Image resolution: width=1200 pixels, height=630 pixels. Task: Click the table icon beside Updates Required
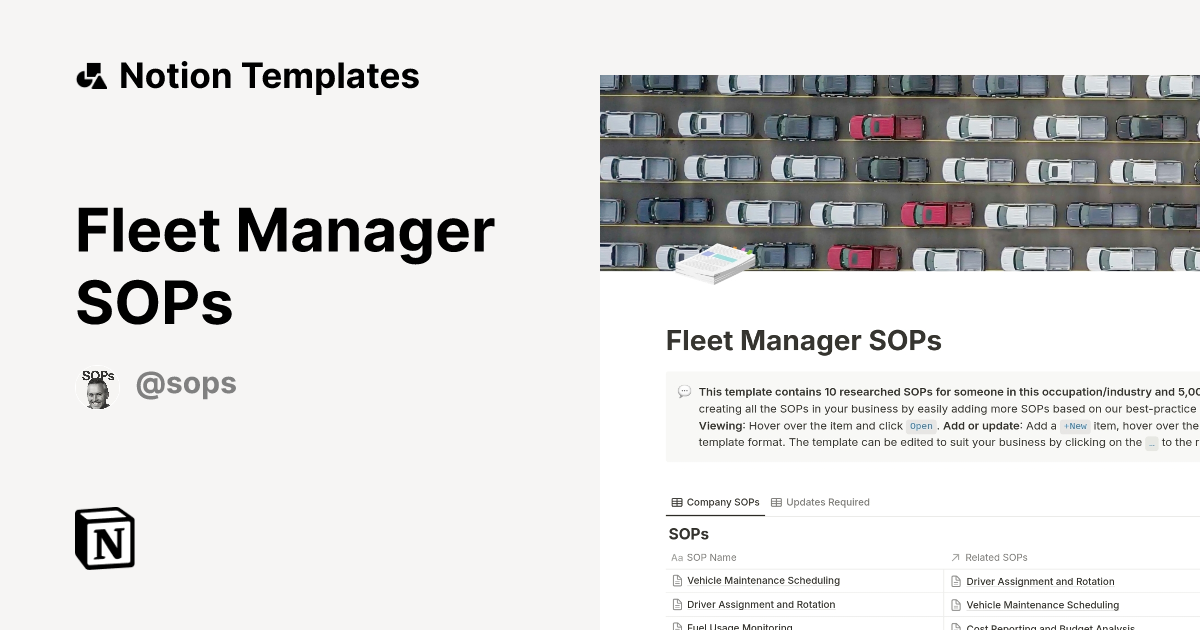(776, 502)
